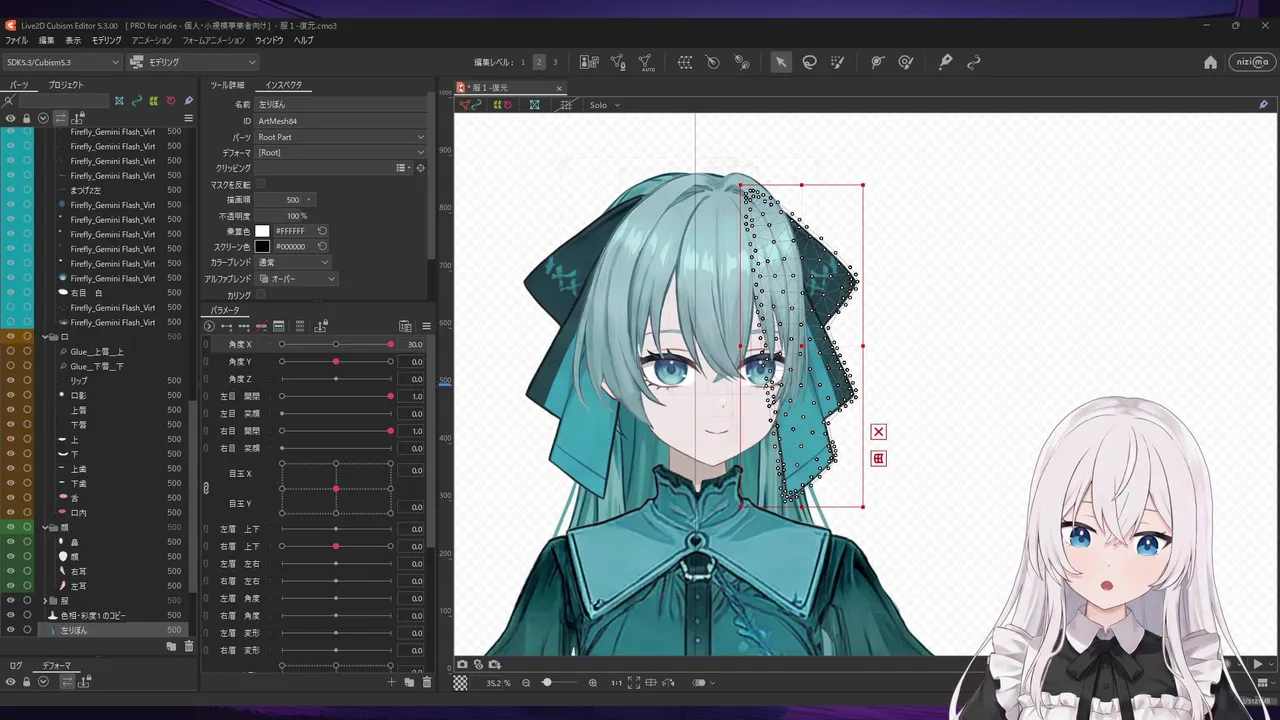Toggle visibility eye of 服 folder

[x=11, y=601]
